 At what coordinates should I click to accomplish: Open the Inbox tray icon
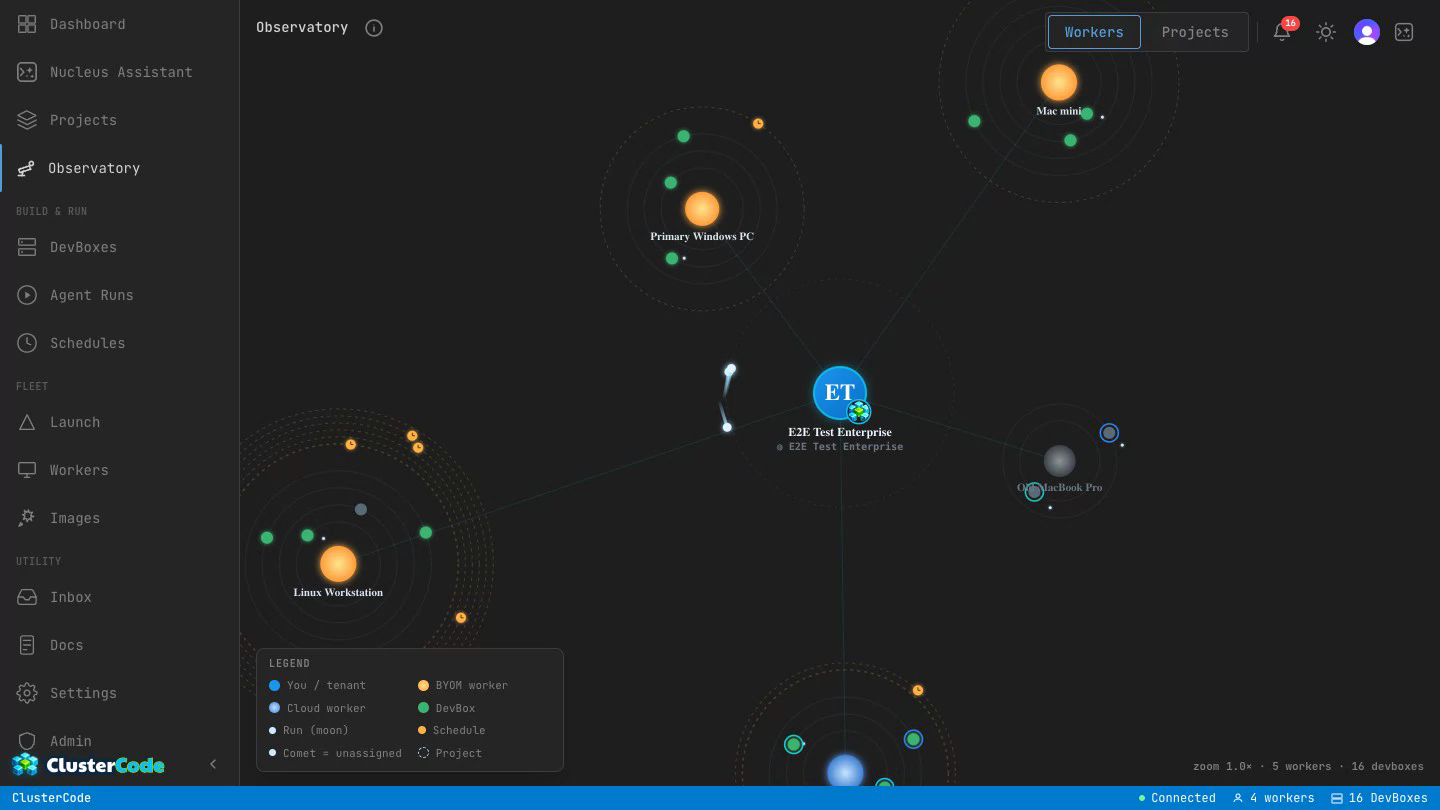[27, 597]
